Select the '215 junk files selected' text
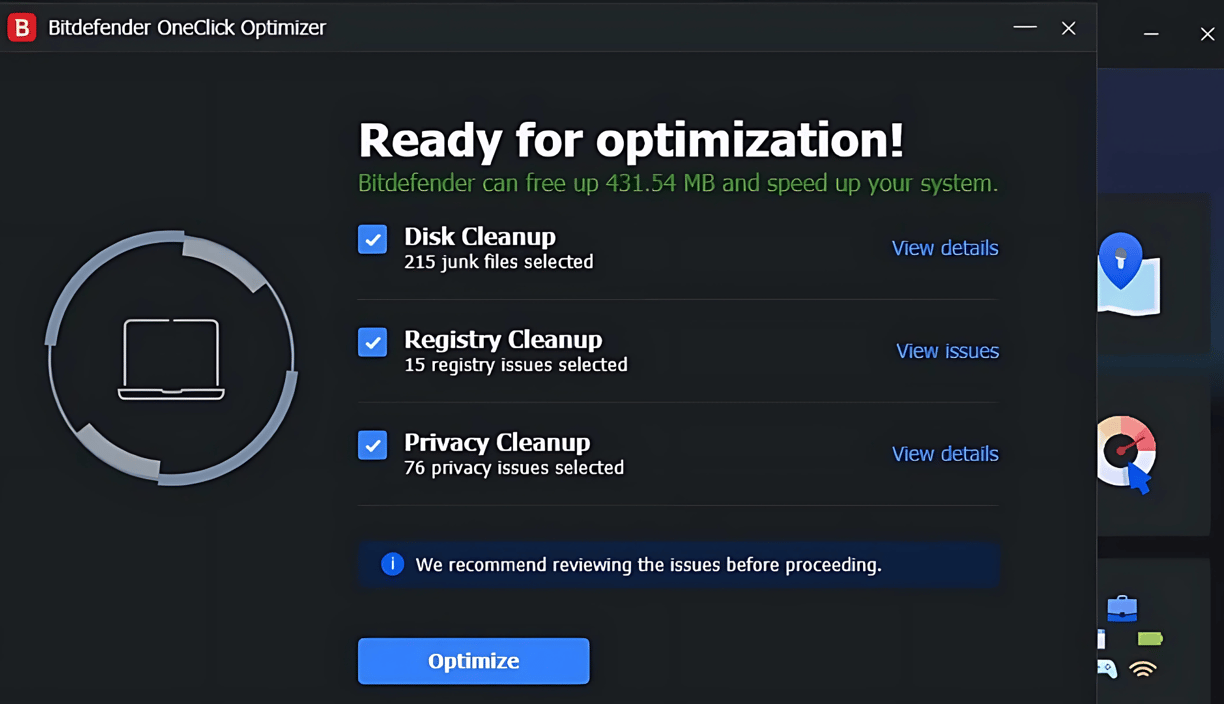 (498, 262)
